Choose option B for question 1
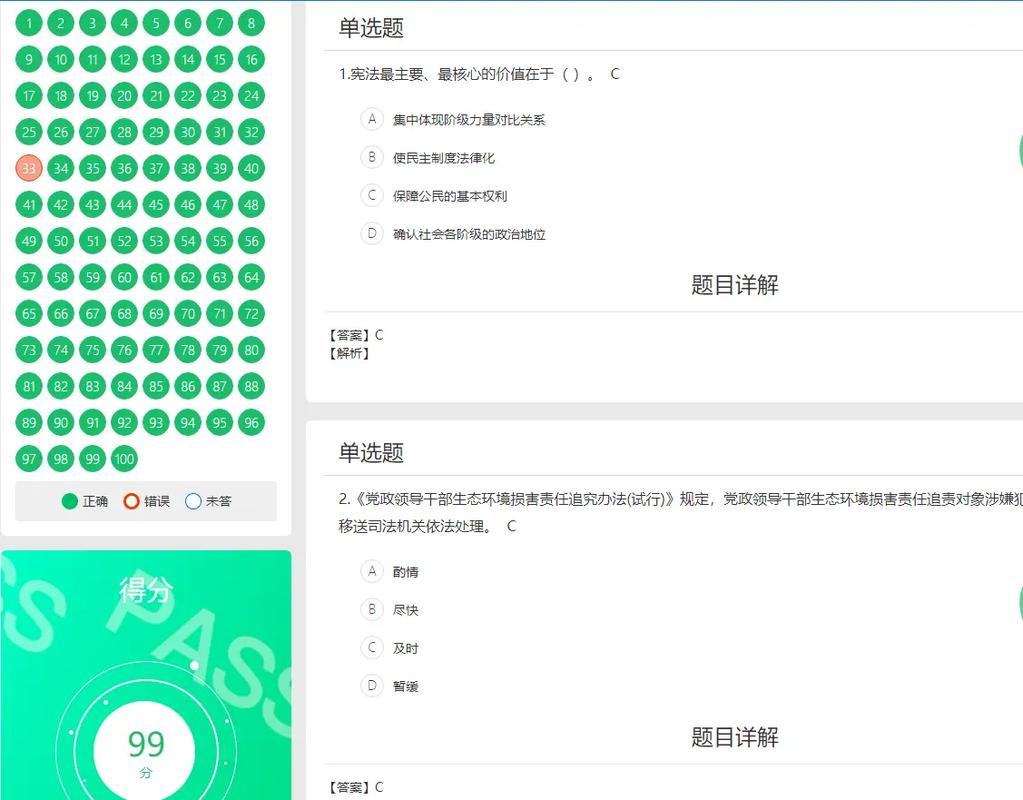1023x800 pixels. 372,157
